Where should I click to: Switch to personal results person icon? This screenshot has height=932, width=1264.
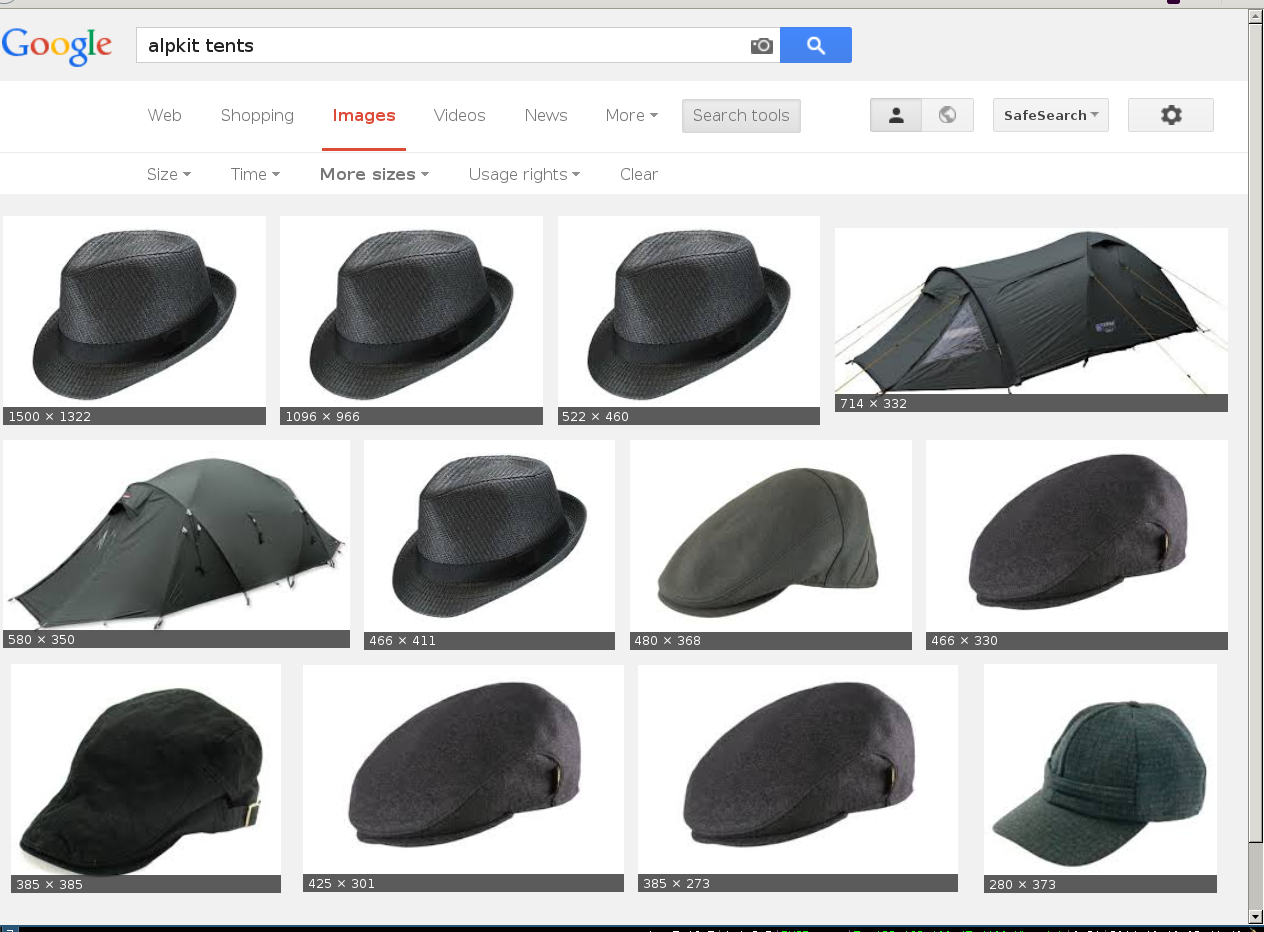coord(896,115)
